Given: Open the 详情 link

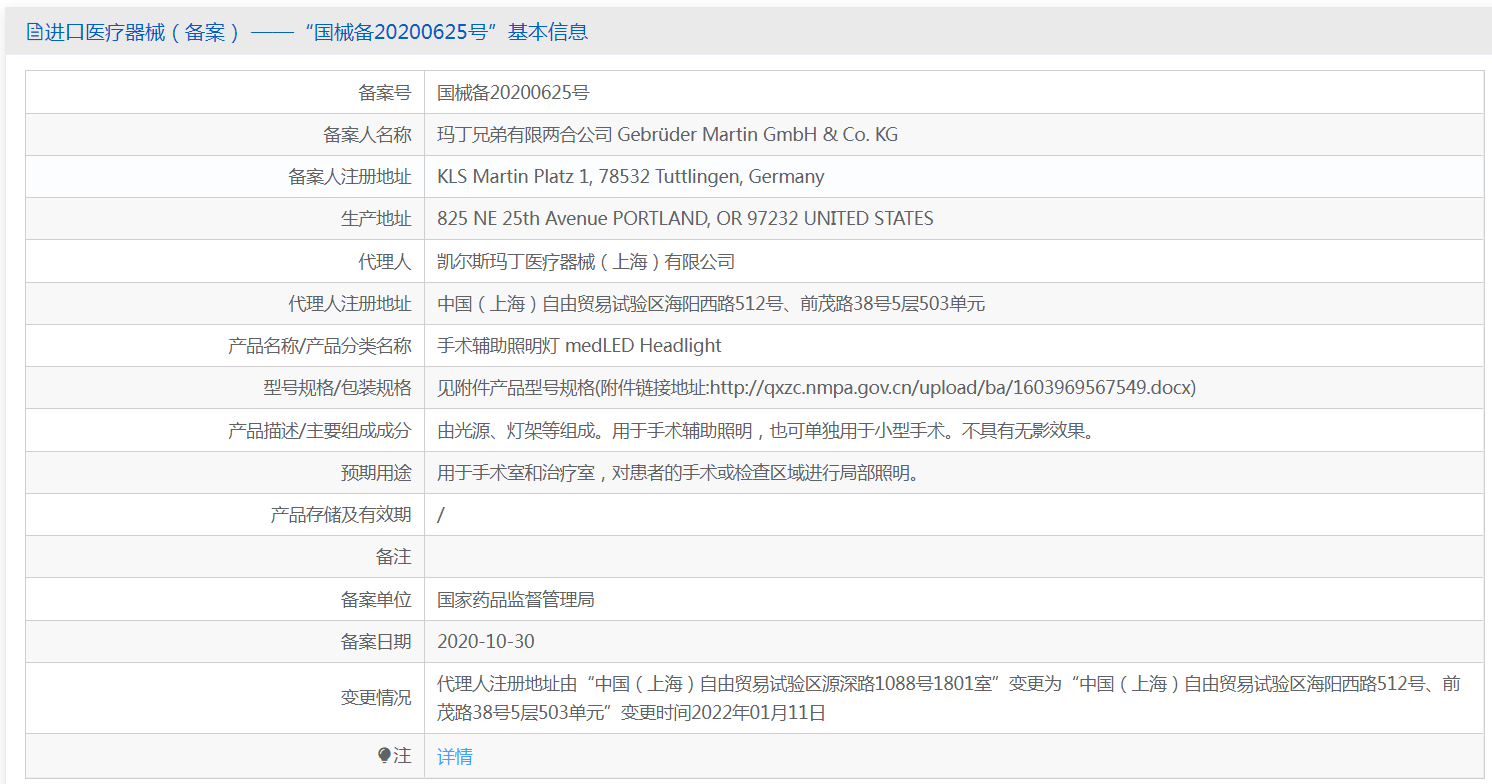Looking at the screenshot, I should (x=455, y=756).
